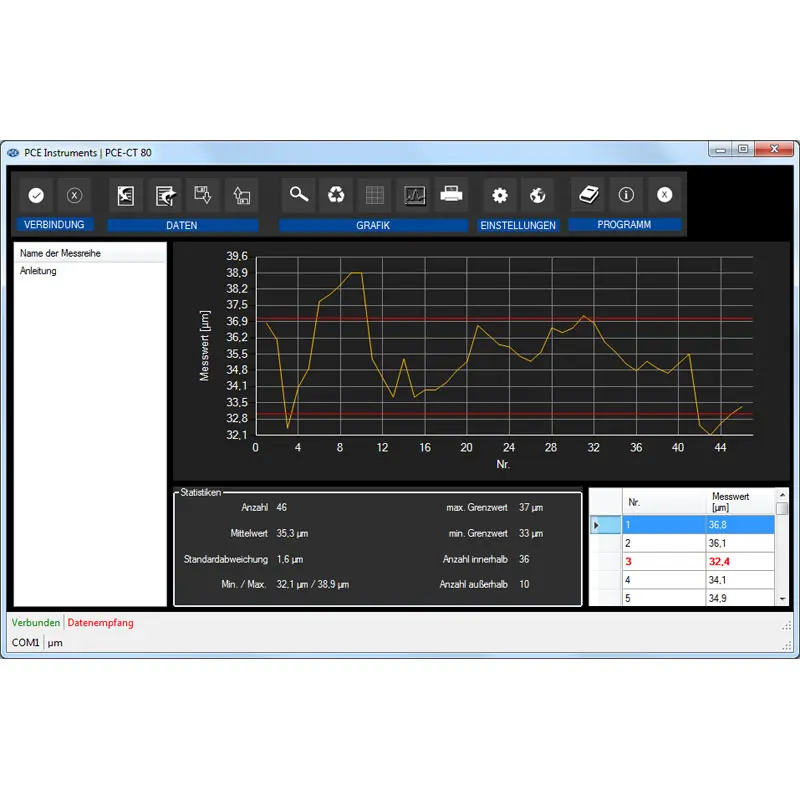Click the export data icon with arrow

coord(166,195)
